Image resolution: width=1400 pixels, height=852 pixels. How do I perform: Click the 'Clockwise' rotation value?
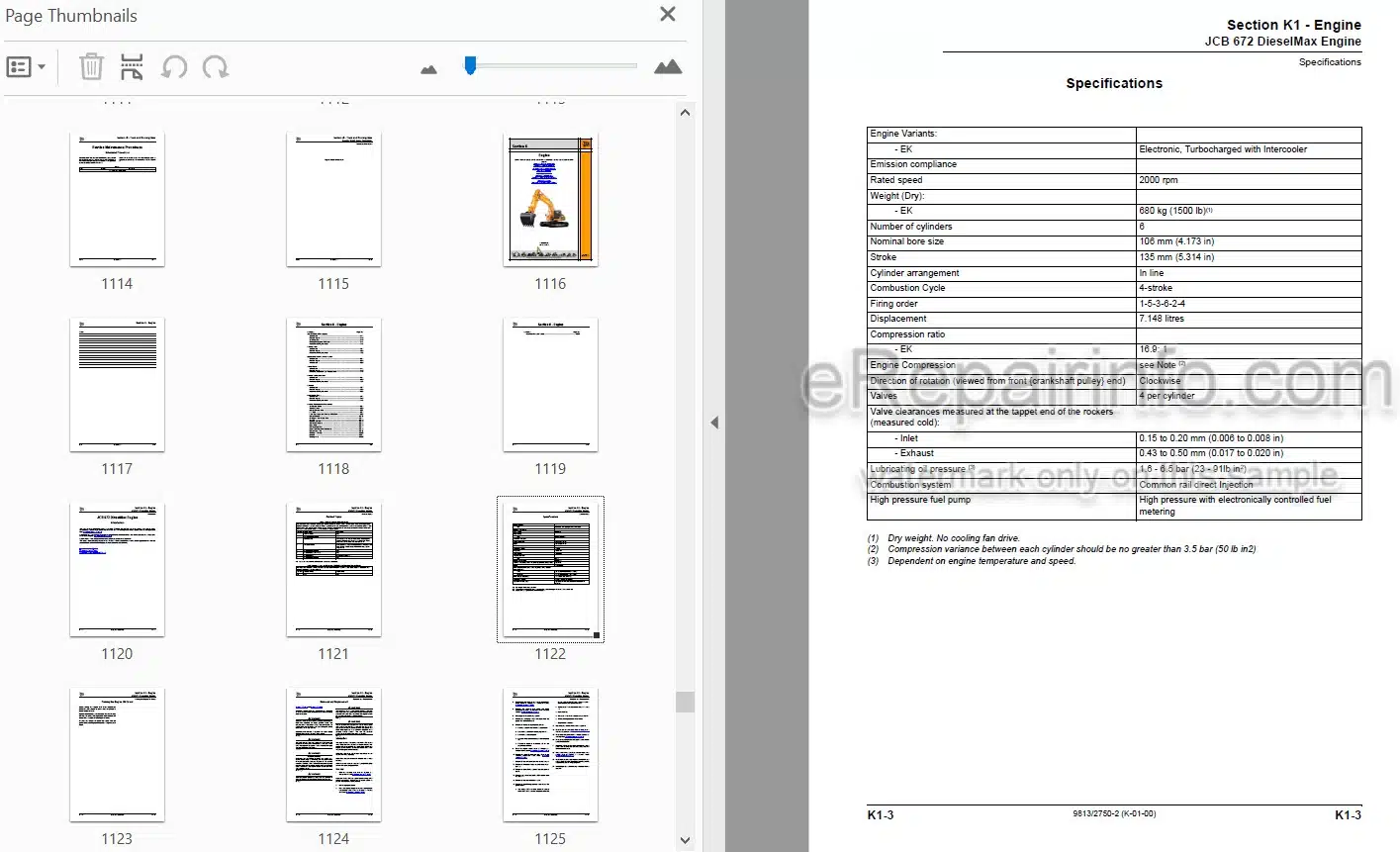1160,381
